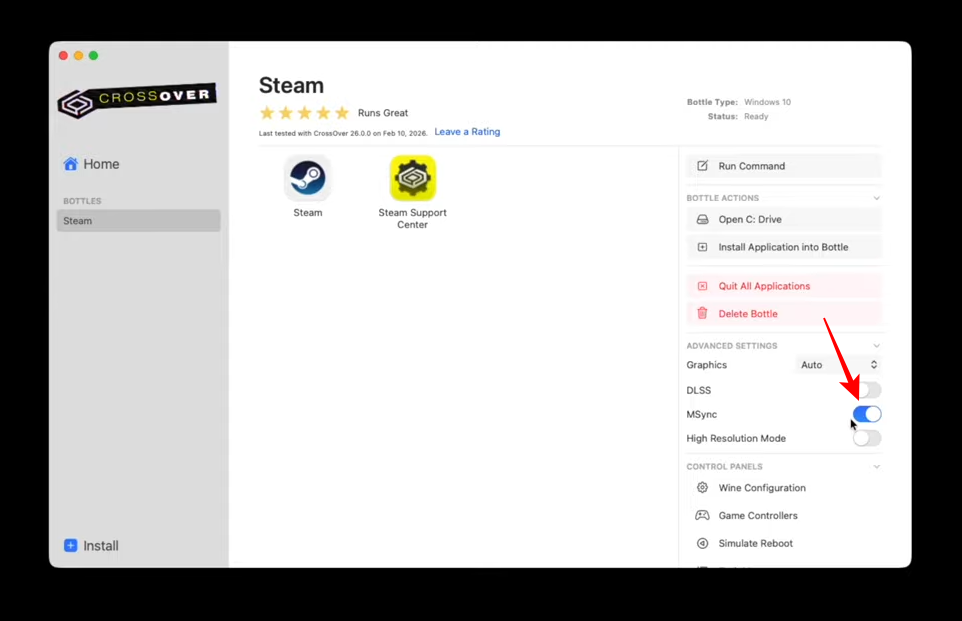Click the Game Controllers gamepad icon
This screenshot has height=621, width=962.
[702, 516]
